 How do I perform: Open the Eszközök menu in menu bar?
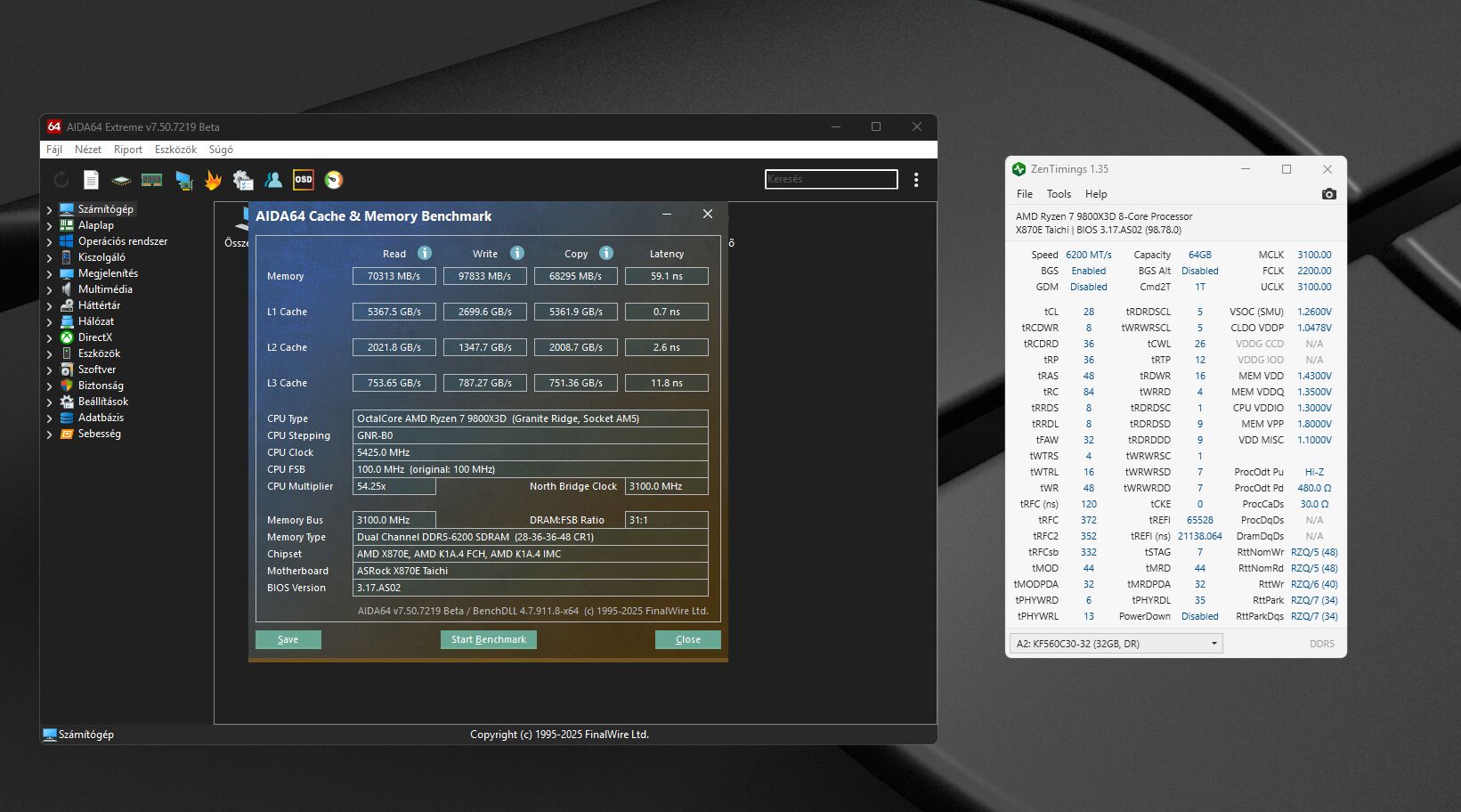click(175, 150)
